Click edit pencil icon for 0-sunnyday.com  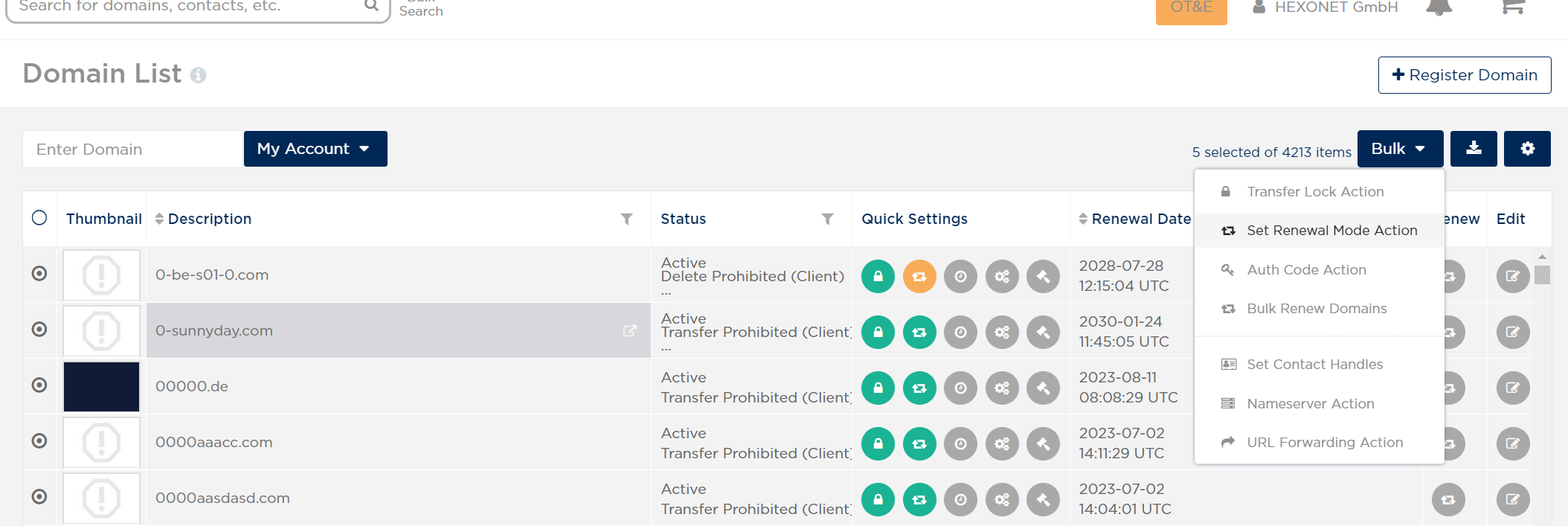tap(1513, 332)
